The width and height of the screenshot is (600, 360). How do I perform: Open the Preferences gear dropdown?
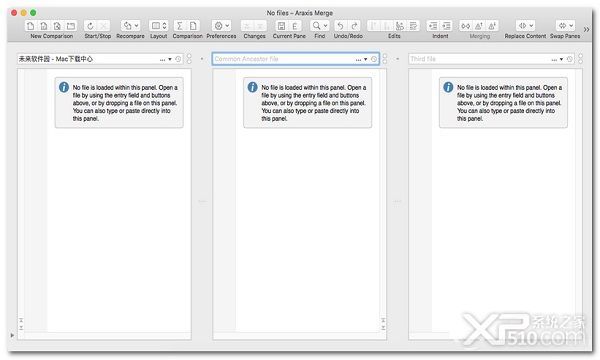click(222, 26)
